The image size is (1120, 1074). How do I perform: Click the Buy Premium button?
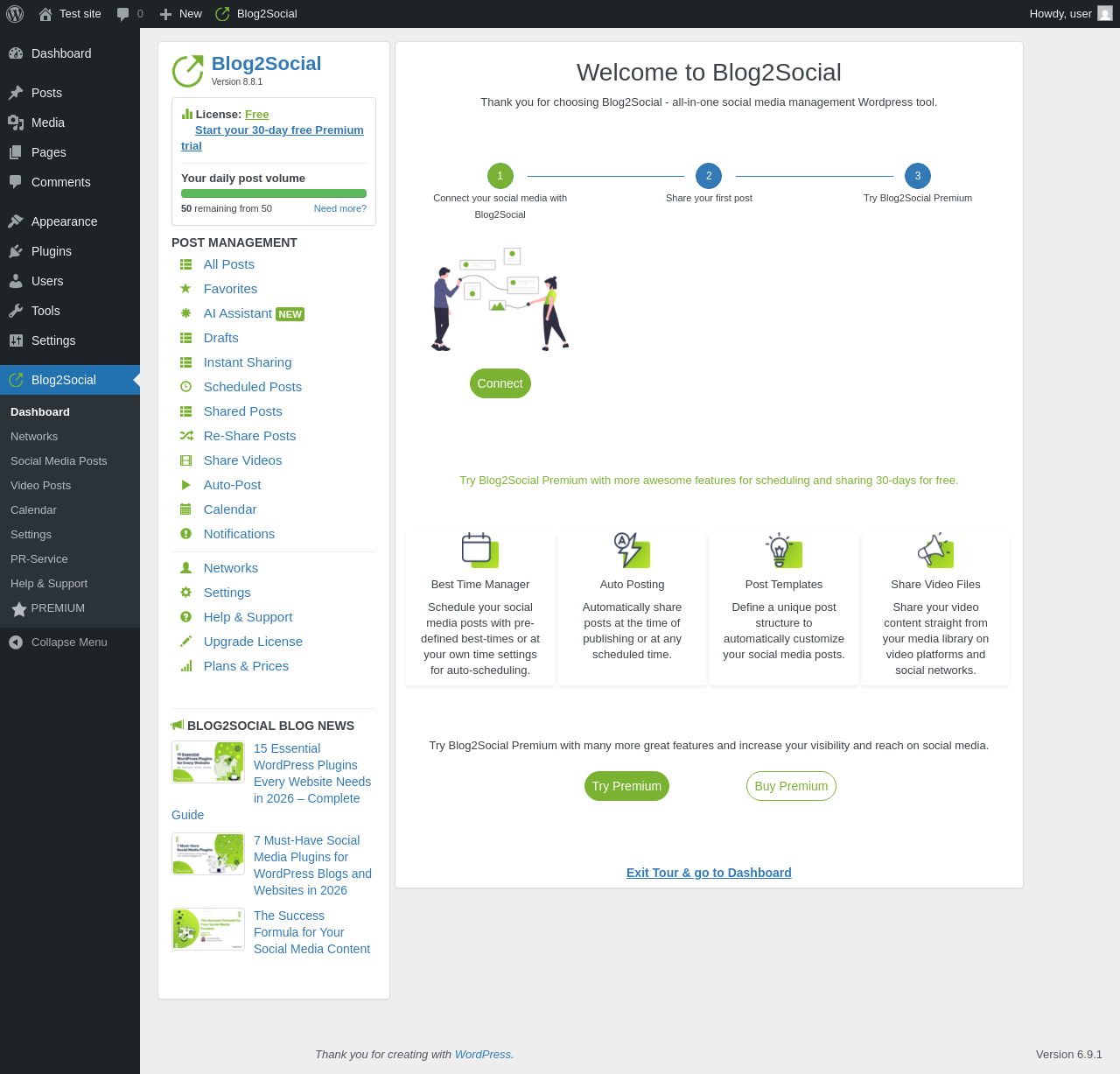tap(791, 786)
